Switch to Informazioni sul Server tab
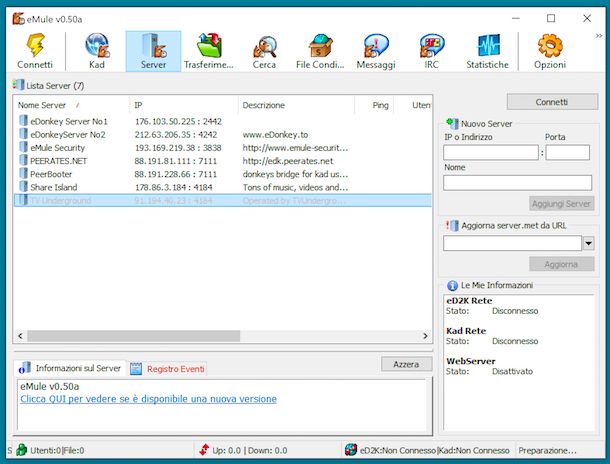This screenshot has height=464, width=610. coord(70,368)
